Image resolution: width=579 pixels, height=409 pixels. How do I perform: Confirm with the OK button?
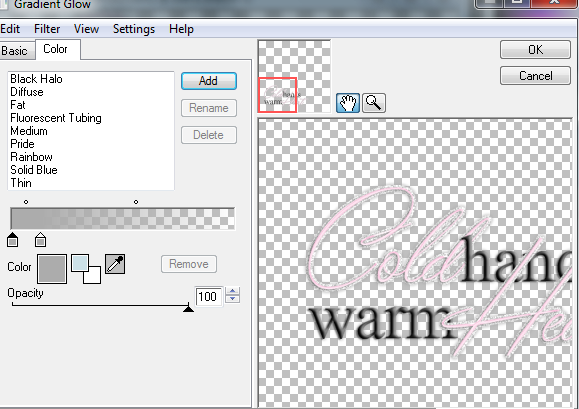[x=535, y=49]
